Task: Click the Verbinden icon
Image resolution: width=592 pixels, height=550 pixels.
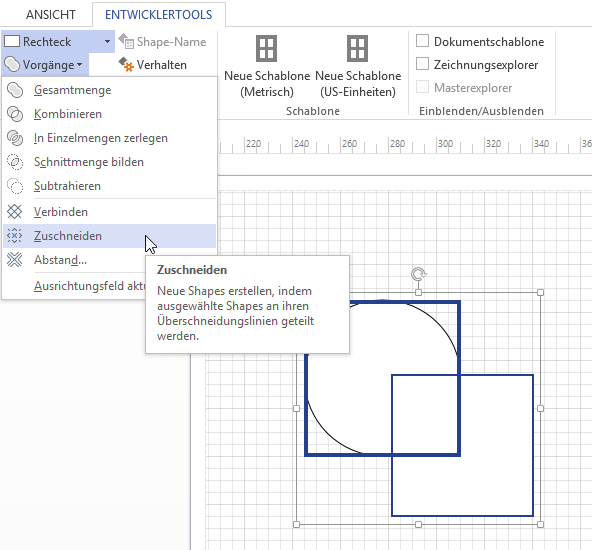Action: [x=15, y=212]
